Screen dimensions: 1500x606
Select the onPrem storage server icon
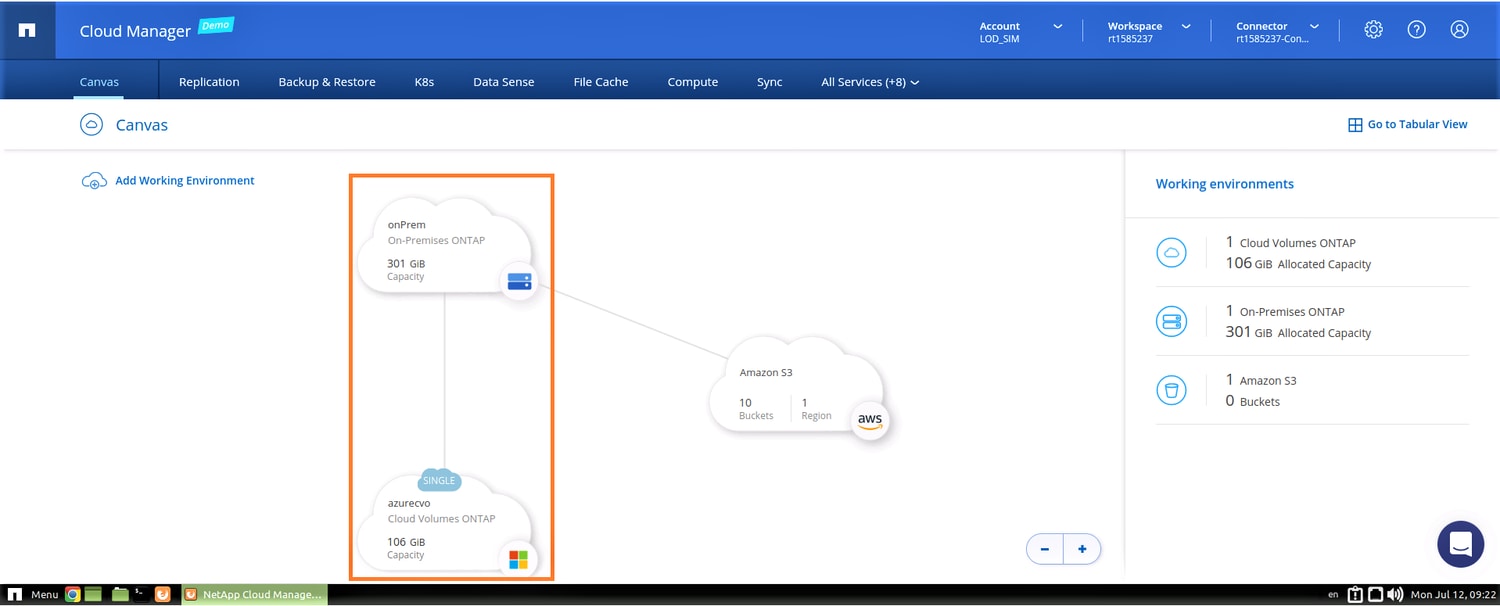click(x=519, y=282)
